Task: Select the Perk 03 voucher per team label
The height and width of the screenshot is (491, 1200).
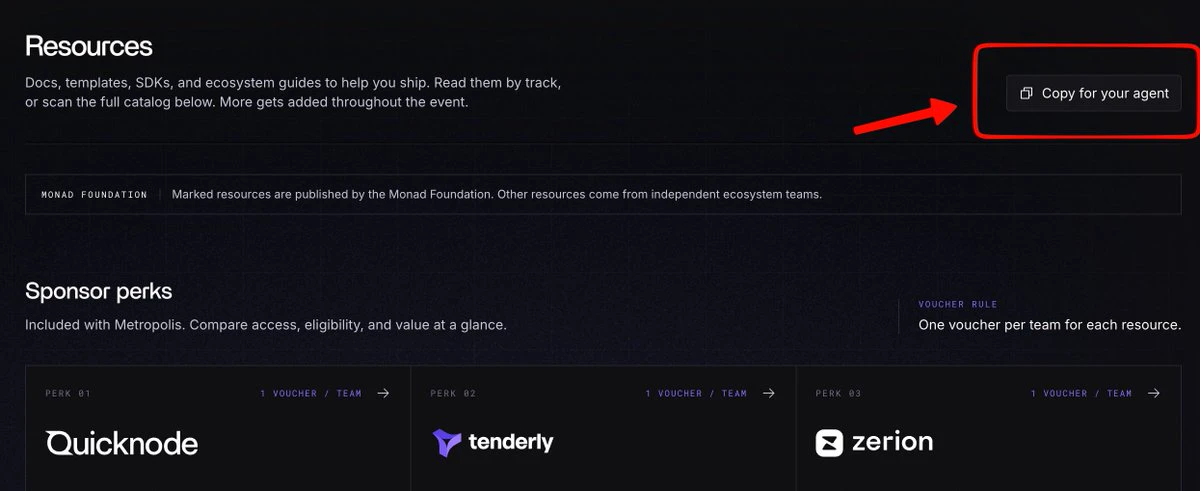Action: click(1082, 393)
